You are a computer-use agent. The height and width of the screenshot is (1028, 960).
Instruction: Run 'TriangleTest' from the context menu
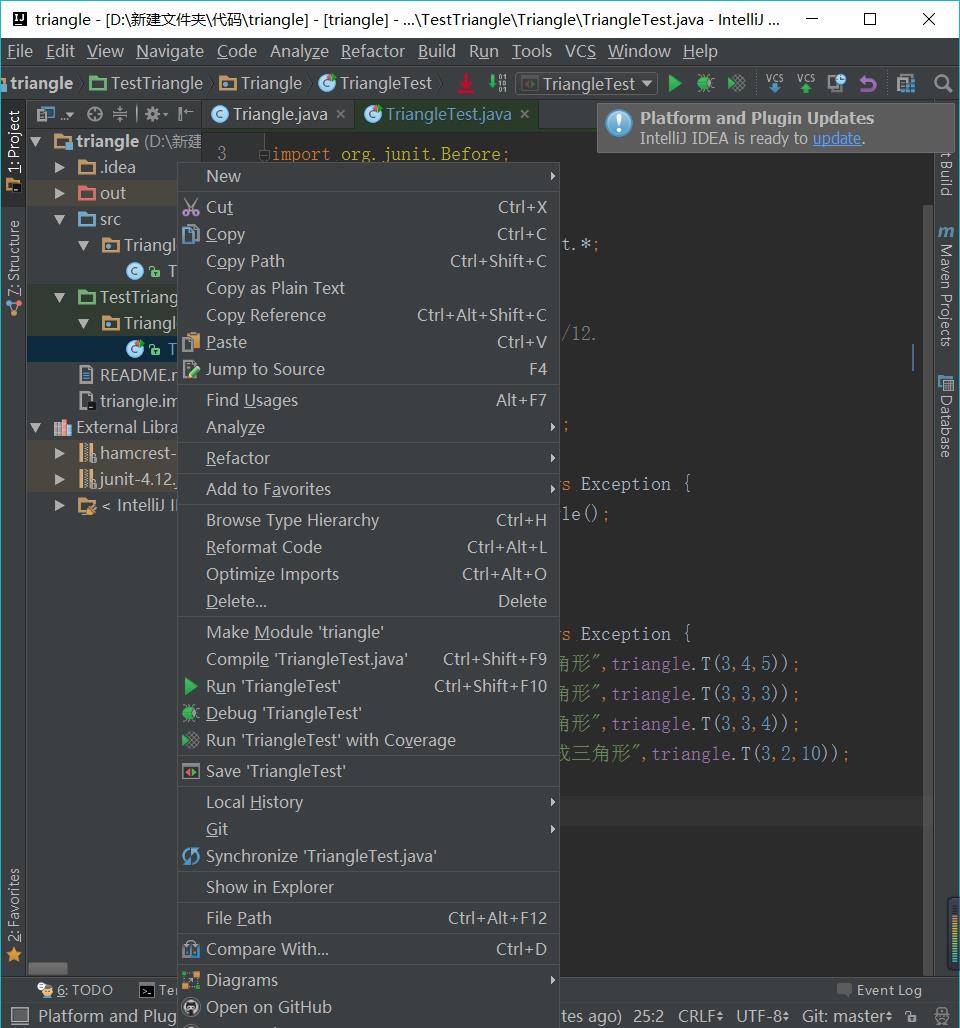(x=369, y=686)
